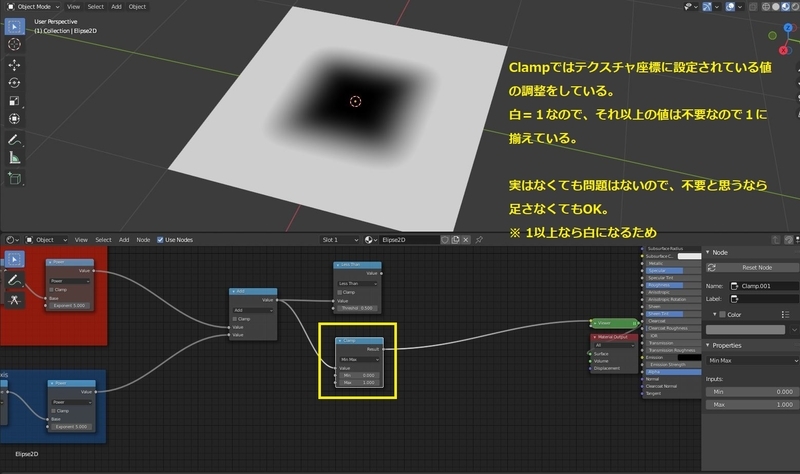
Task: Toggle fake user shield for Elipse2D
Action: (445, 240)
